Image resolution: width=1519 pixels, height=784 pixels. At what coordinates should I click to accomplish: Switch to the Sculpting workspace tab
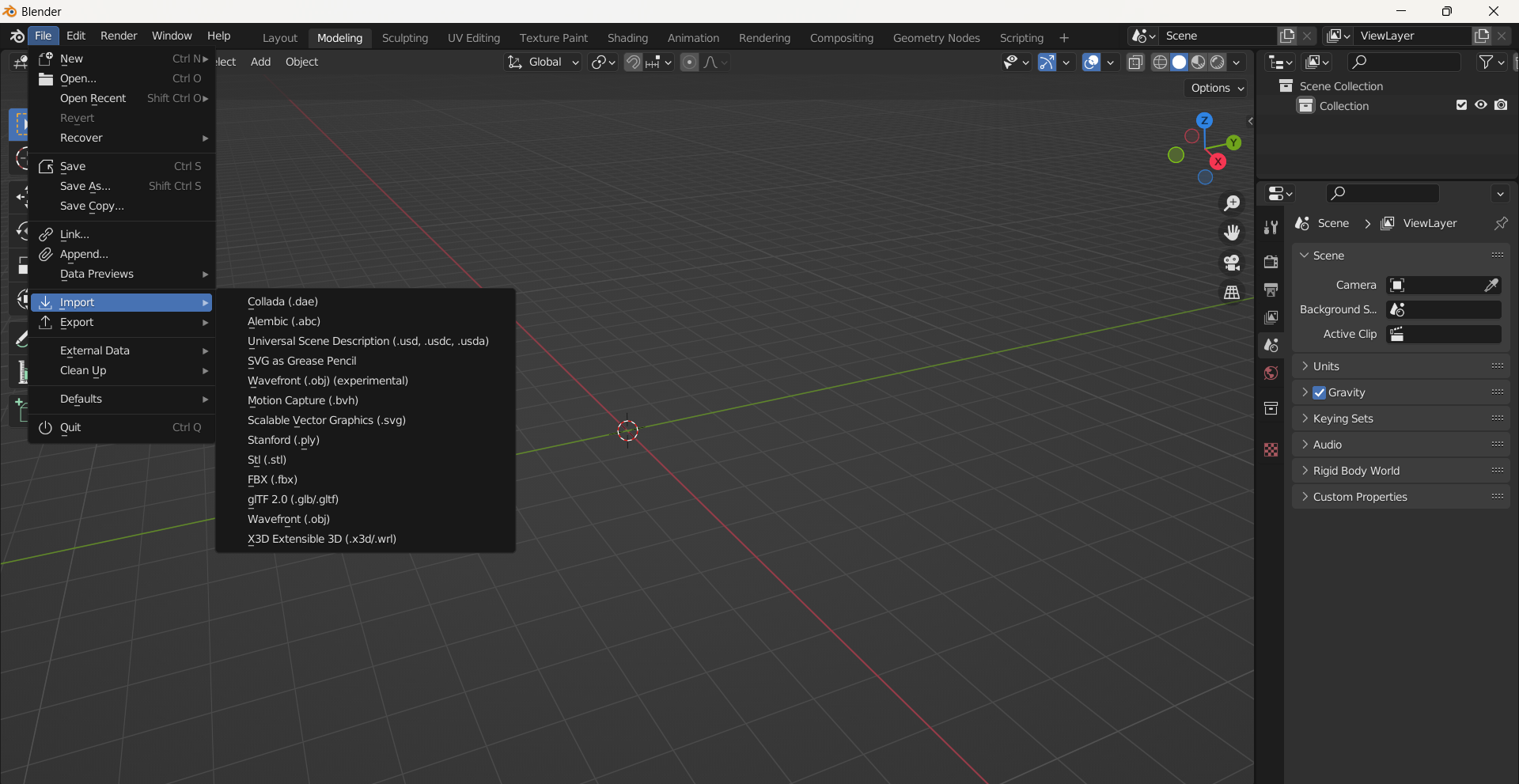click(404, 38)
